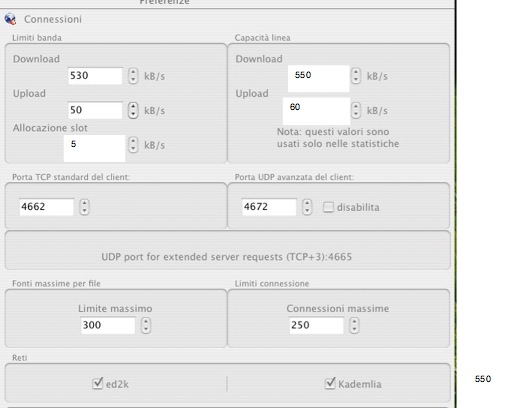Click stepper next to Limite massimo 300
Image resolution: width=507 pixels, height=408 pixels.
[x=146, y=325]
